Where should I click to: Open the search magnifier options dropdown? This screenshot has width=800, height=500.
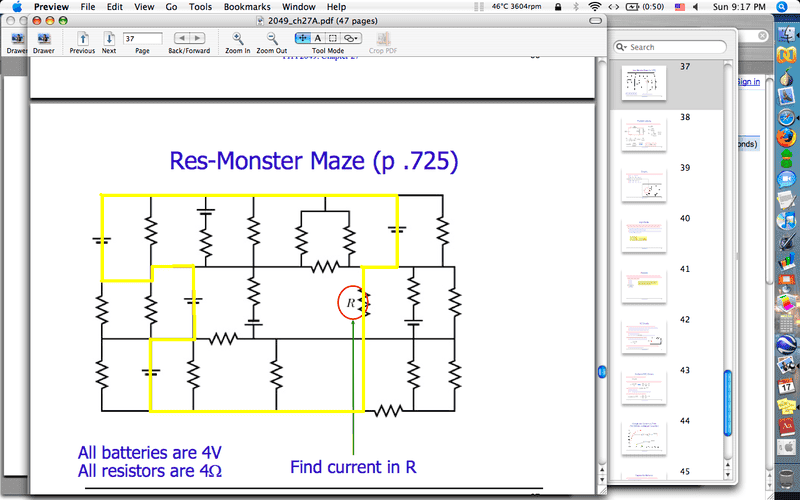point(622,47)
